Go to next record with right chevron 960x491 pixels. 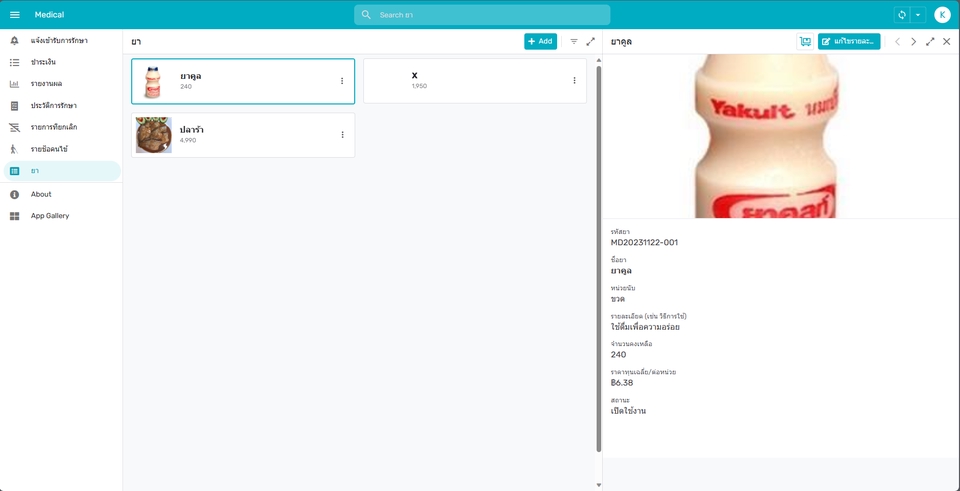pyautogui.click(x=913, y=42)
